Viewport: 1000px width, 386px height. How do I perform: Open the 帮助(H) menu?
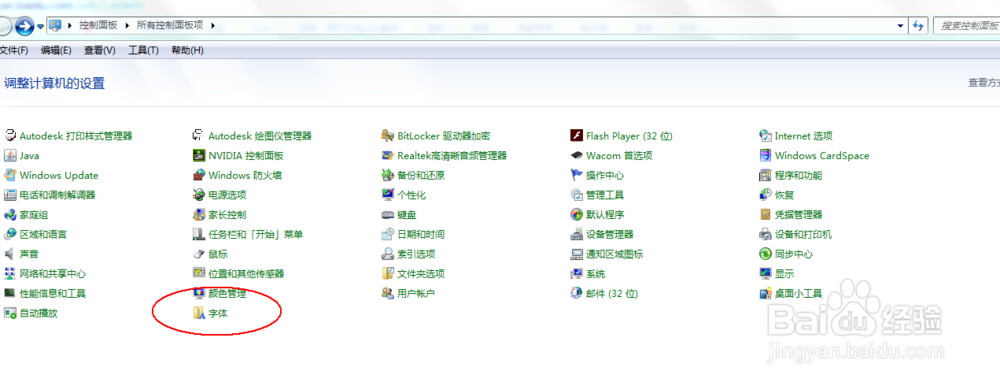click(188, 50)
